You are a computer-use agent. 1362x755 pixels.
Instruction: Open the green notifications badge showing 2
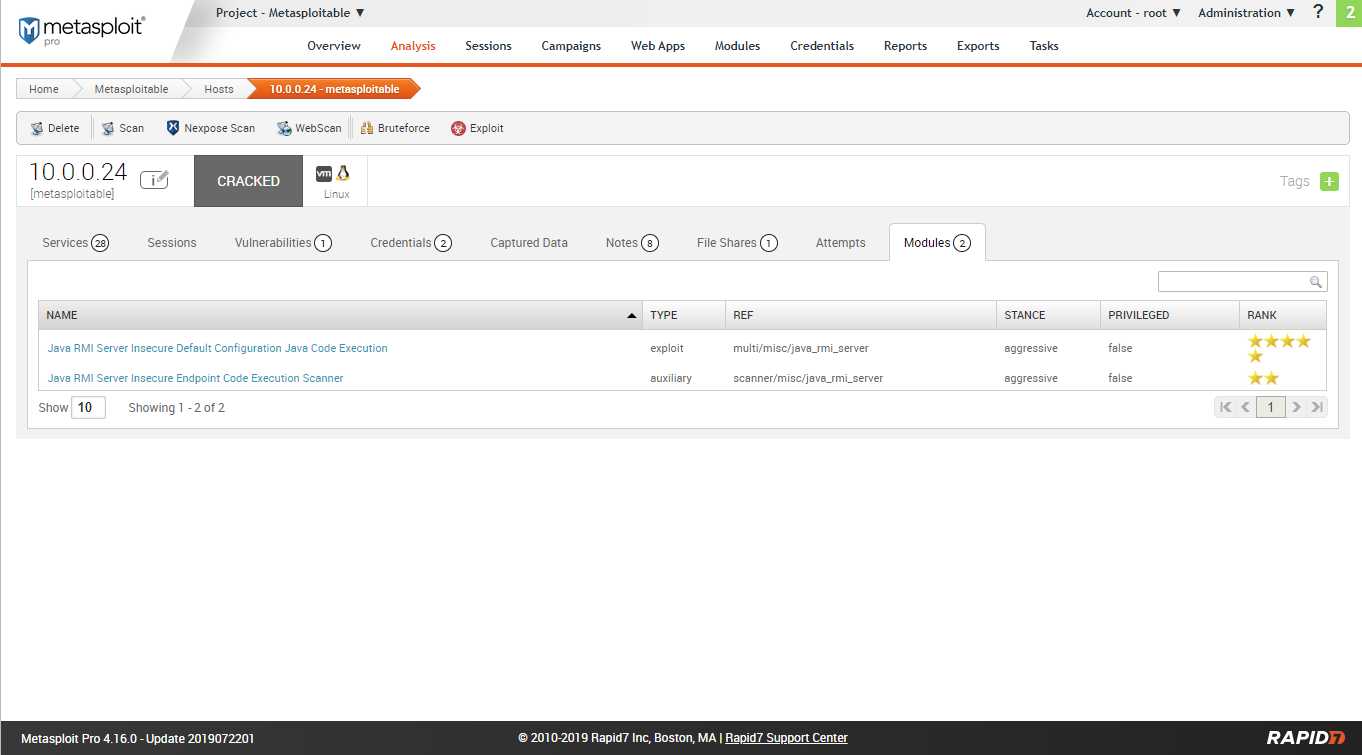click(x=1349, y=13)
